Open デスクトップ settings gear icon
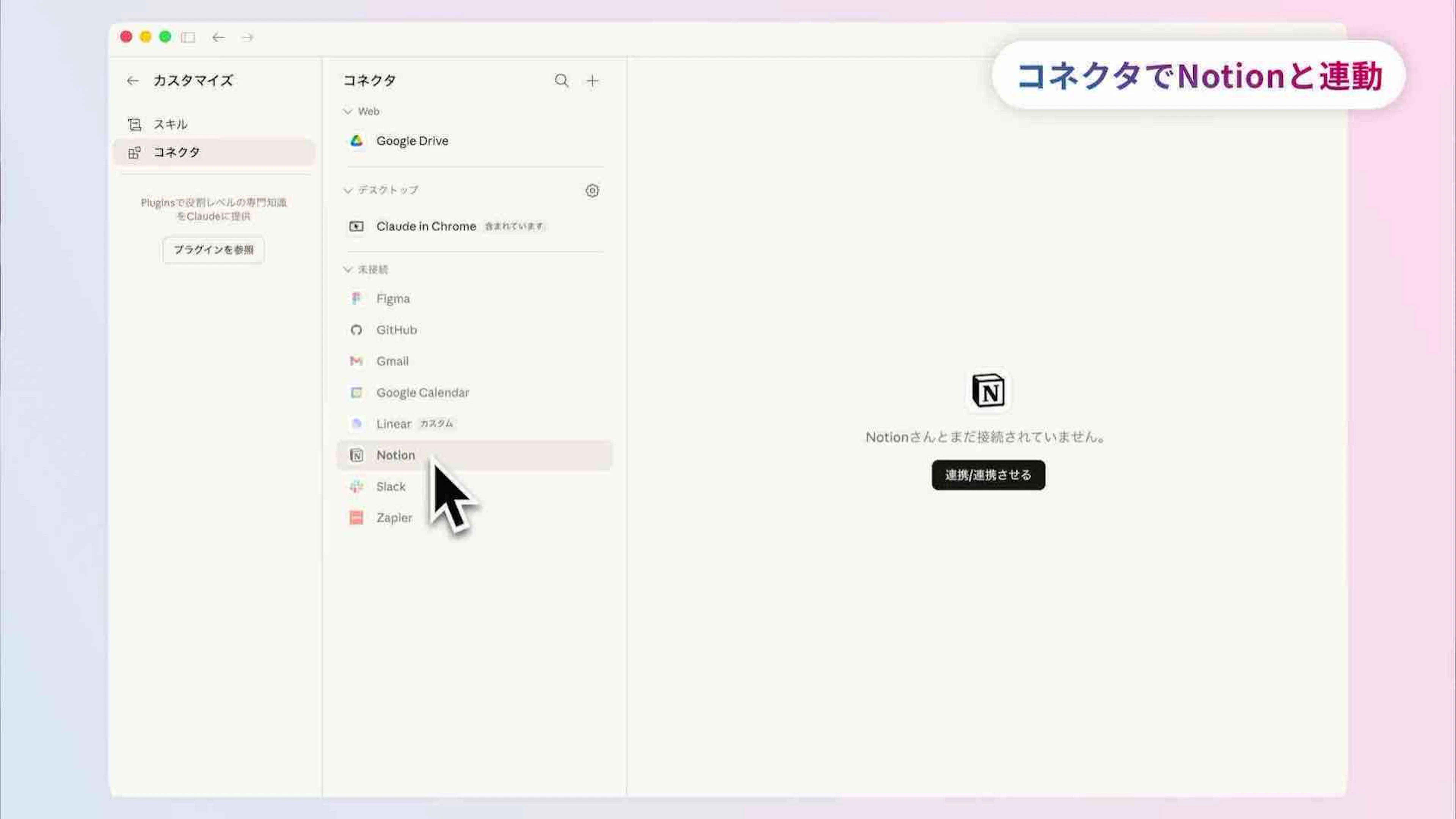The height and width of the screenshot is (819, 1456). [x=592, y=190]
